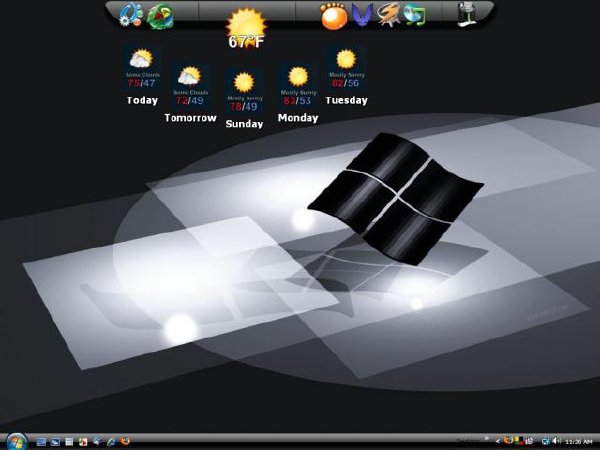Open the red-green quick launch icon

[x=83, y=442]
